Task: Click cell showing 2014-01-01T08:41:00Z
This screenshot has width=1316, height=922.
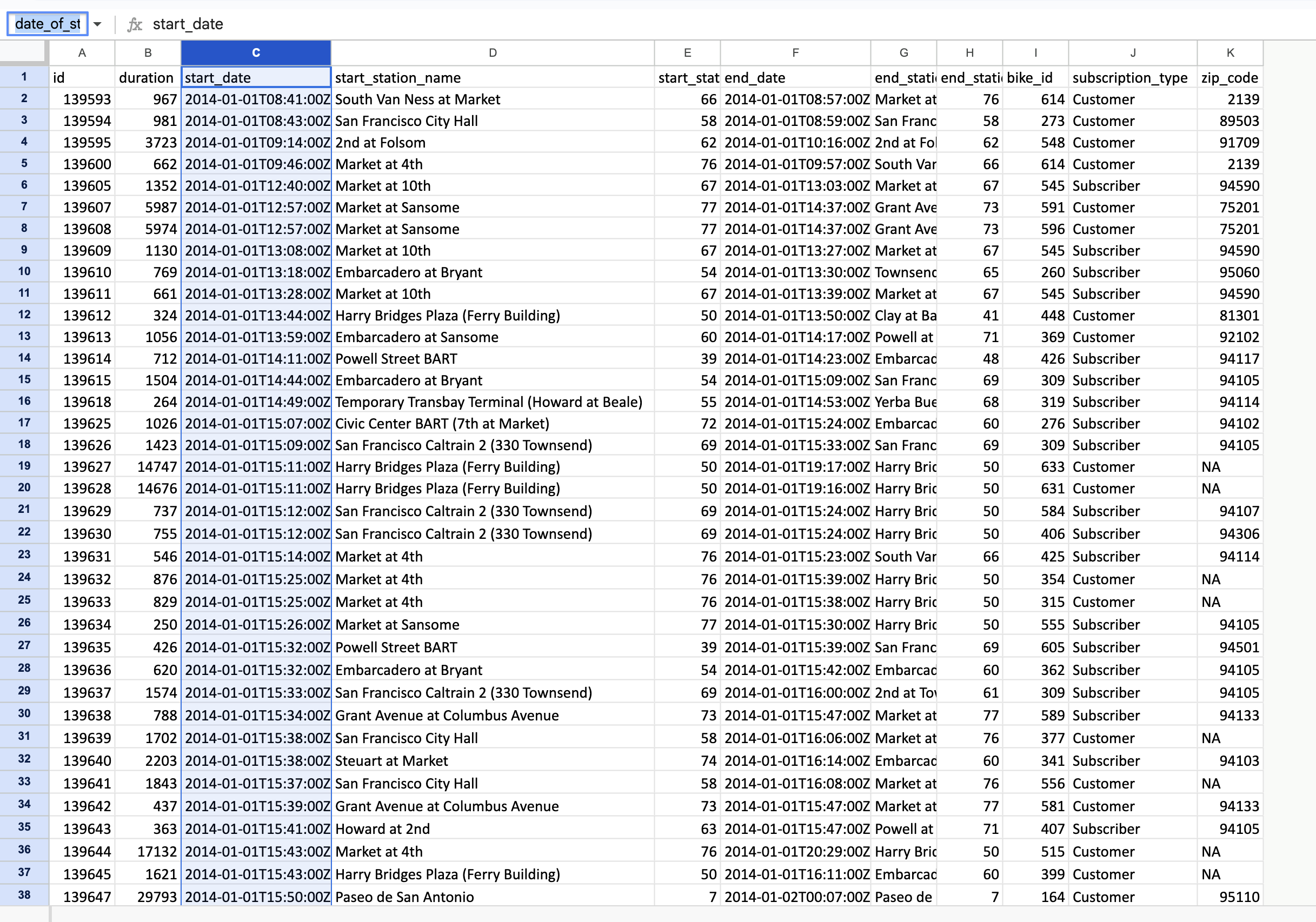Action: click(x=256, y=99)
